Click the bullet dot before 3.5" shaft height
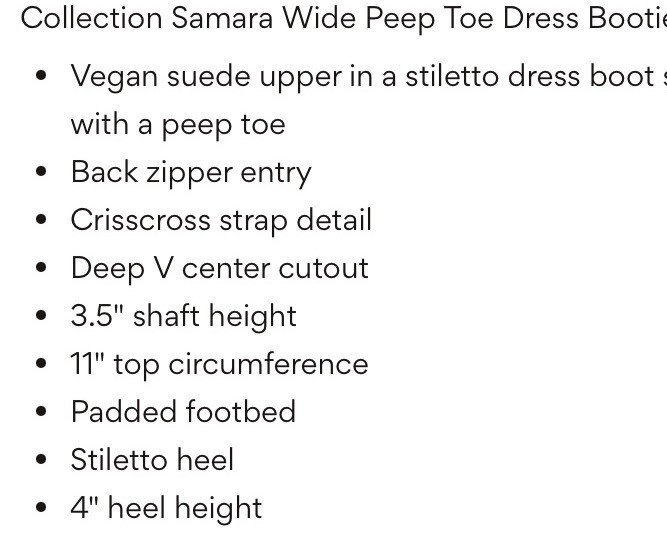The width and height of the screenshot is (667, 546). pyautogui.click(x=41, y=316)
